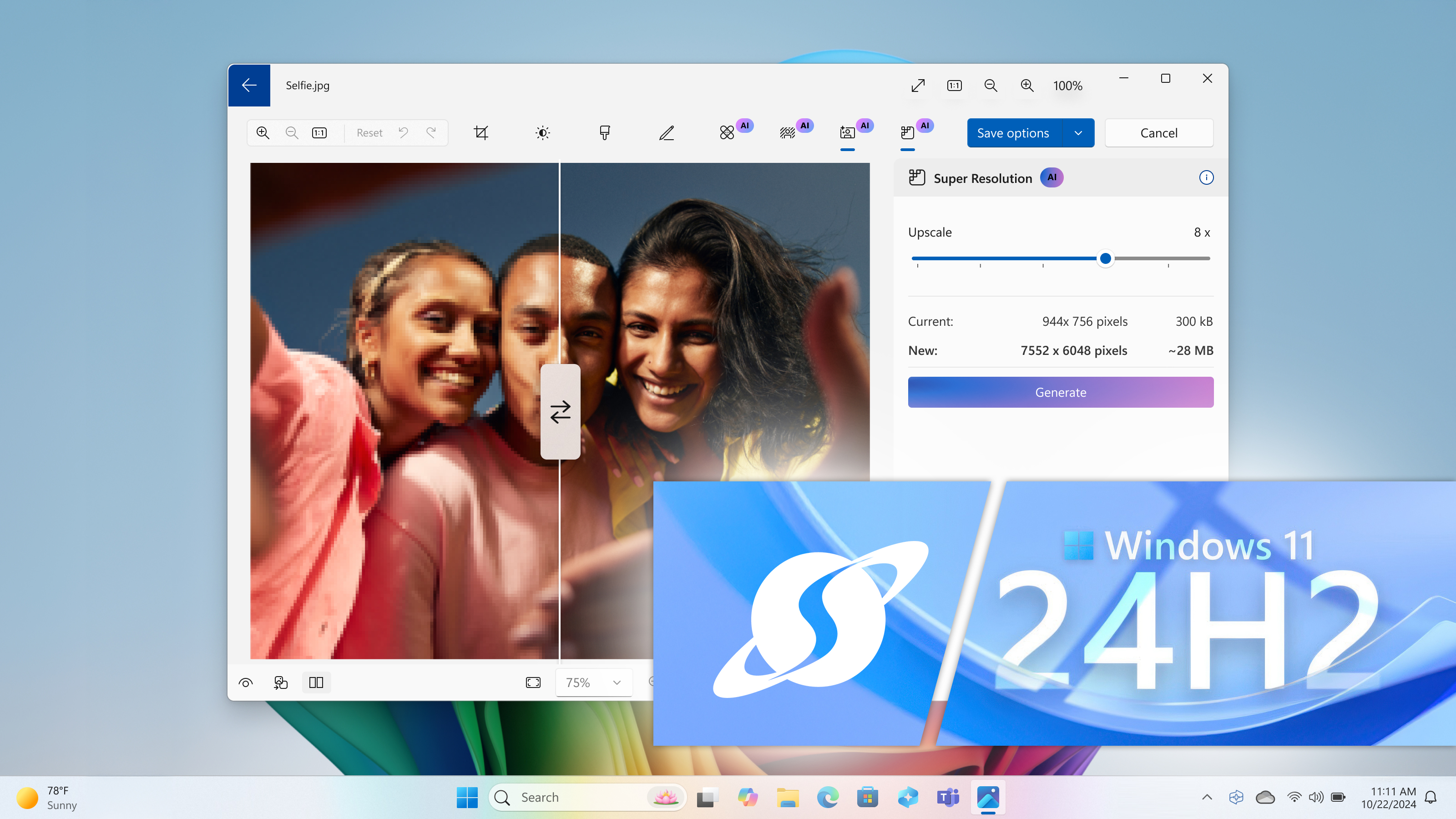Click title bar actual size 1:1 icon

point(955,86)
